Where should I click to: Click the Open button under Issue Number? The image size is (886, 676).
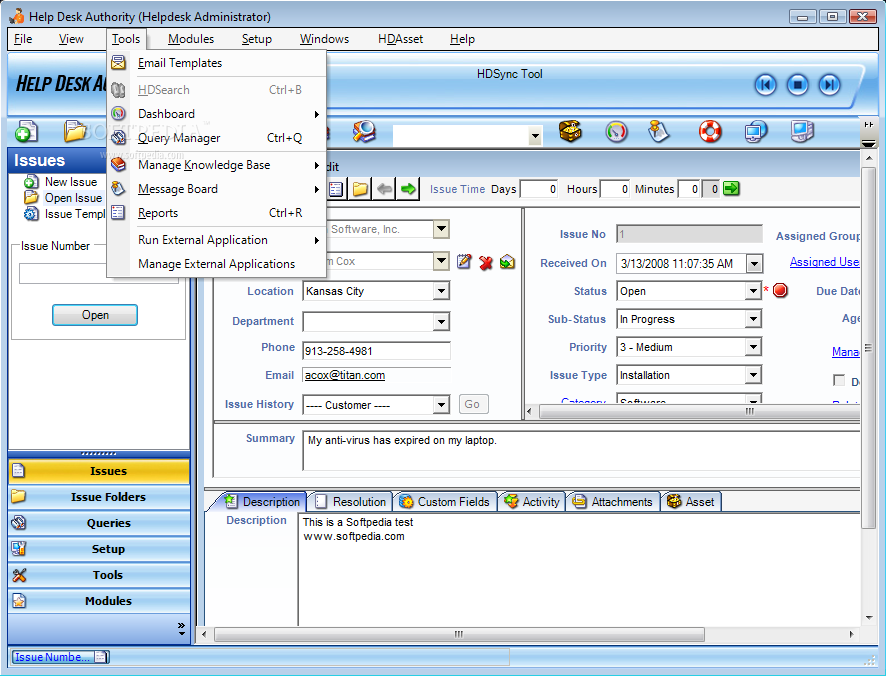[95, 315]
